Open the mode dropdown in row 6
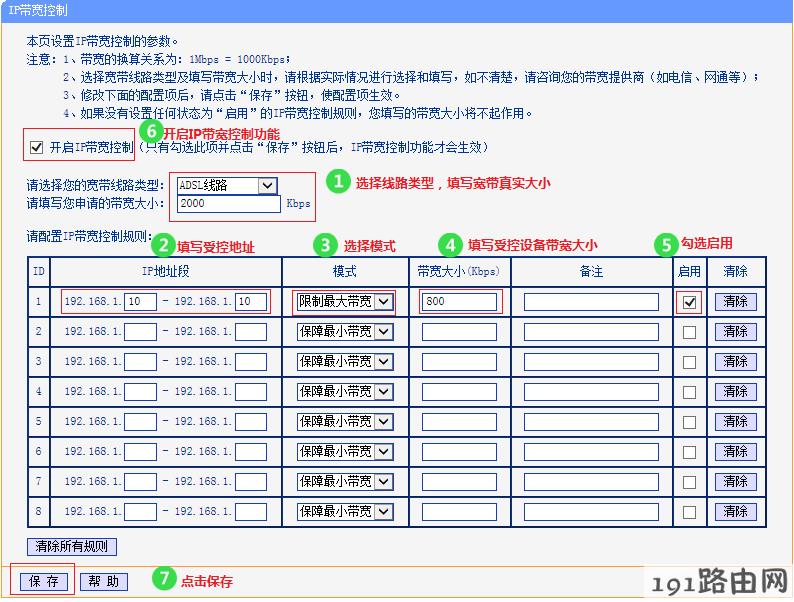Image resolution: width=794 pixels, height=602 pixels. coord(345,451)
